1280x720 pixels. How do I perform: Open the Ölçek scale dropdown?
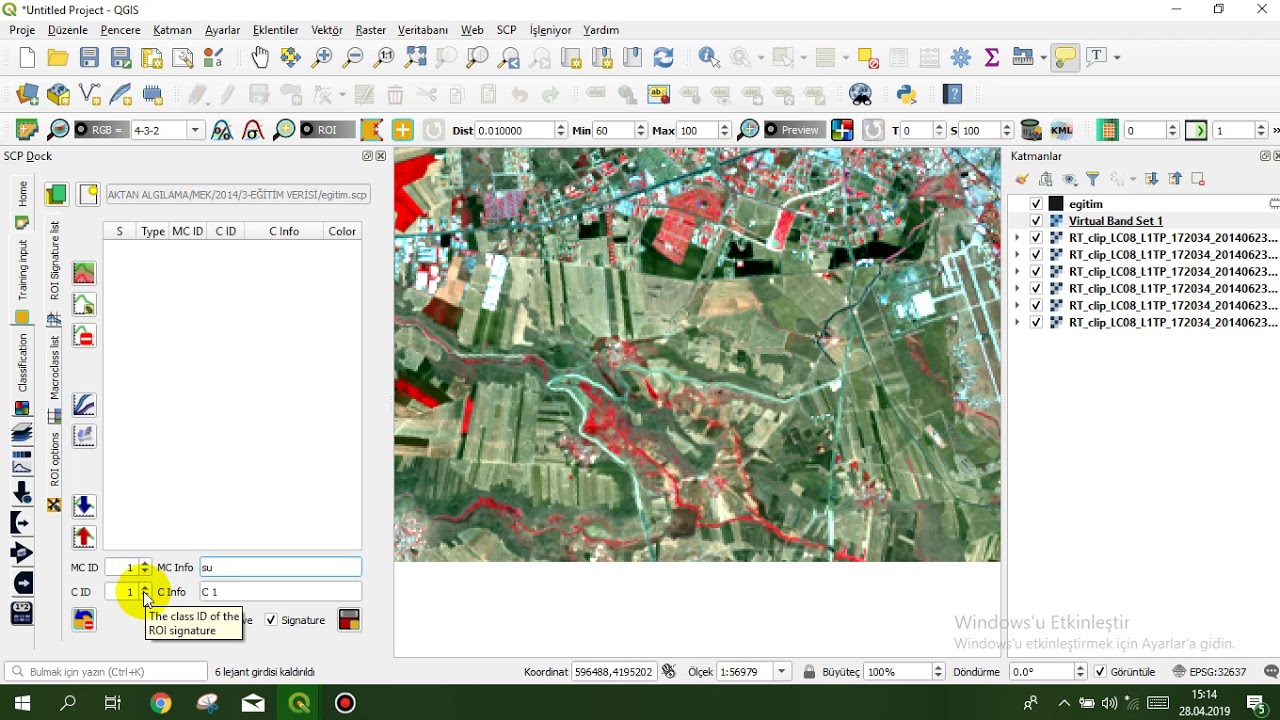pos(782,672)
